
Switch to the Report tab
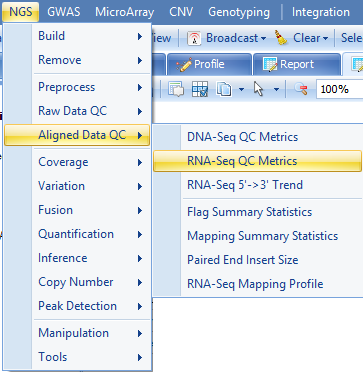297,64
